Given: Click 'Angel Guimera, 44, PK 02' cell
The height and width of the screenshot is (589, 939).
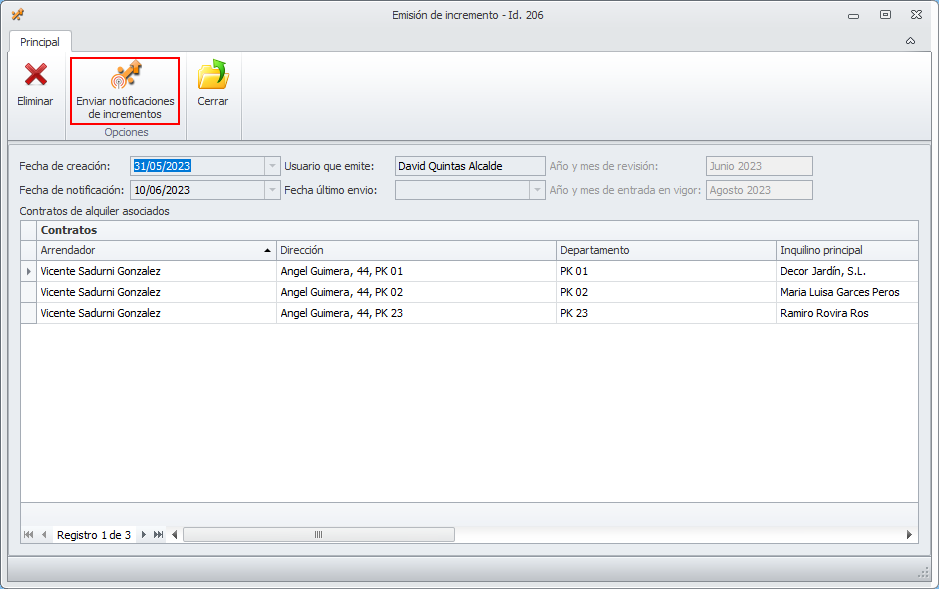Looking at the screenshot, I should tap(416, 292).
